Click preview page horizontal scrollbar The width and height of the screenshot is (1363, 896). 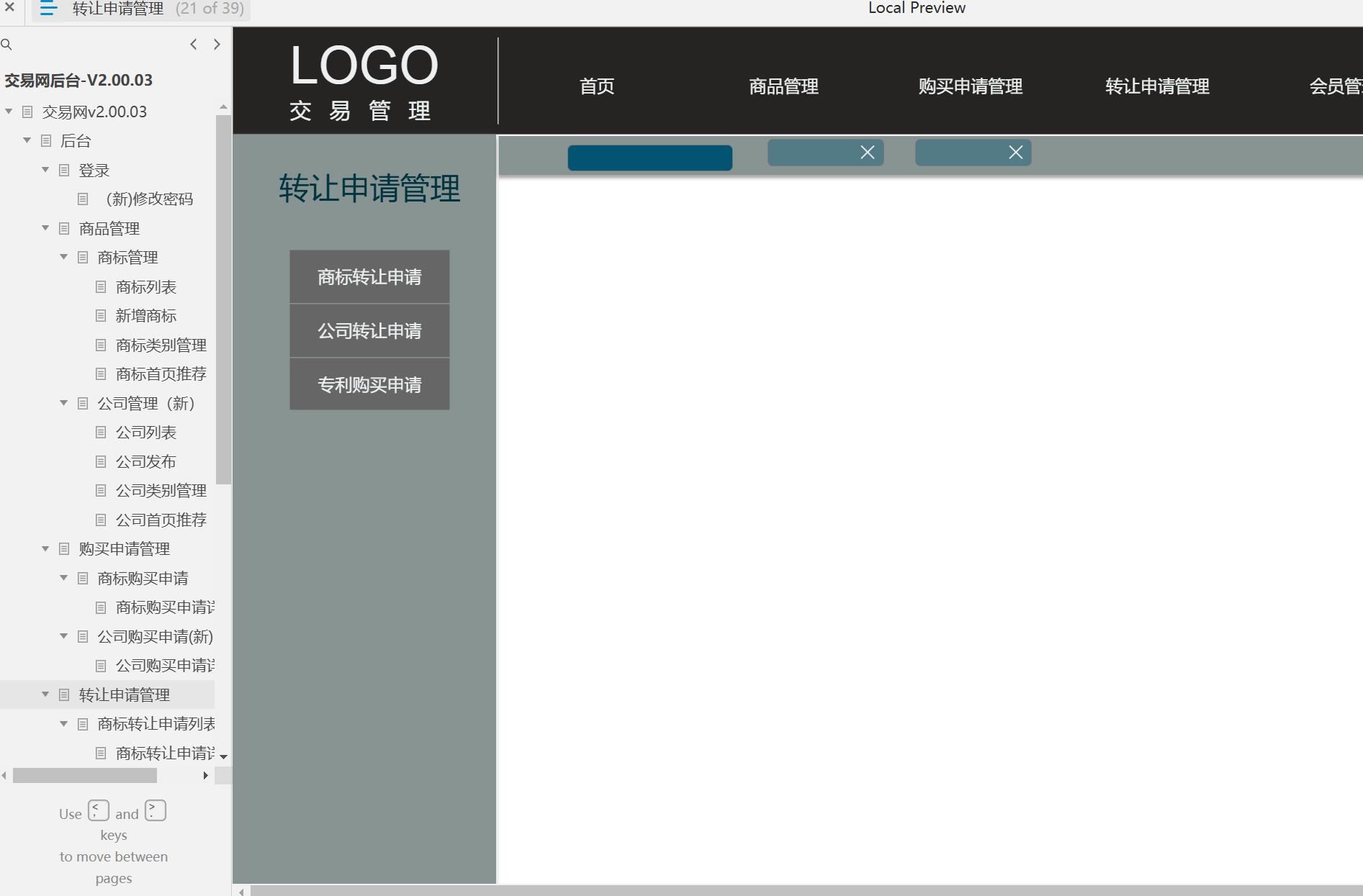click(806, 891)
